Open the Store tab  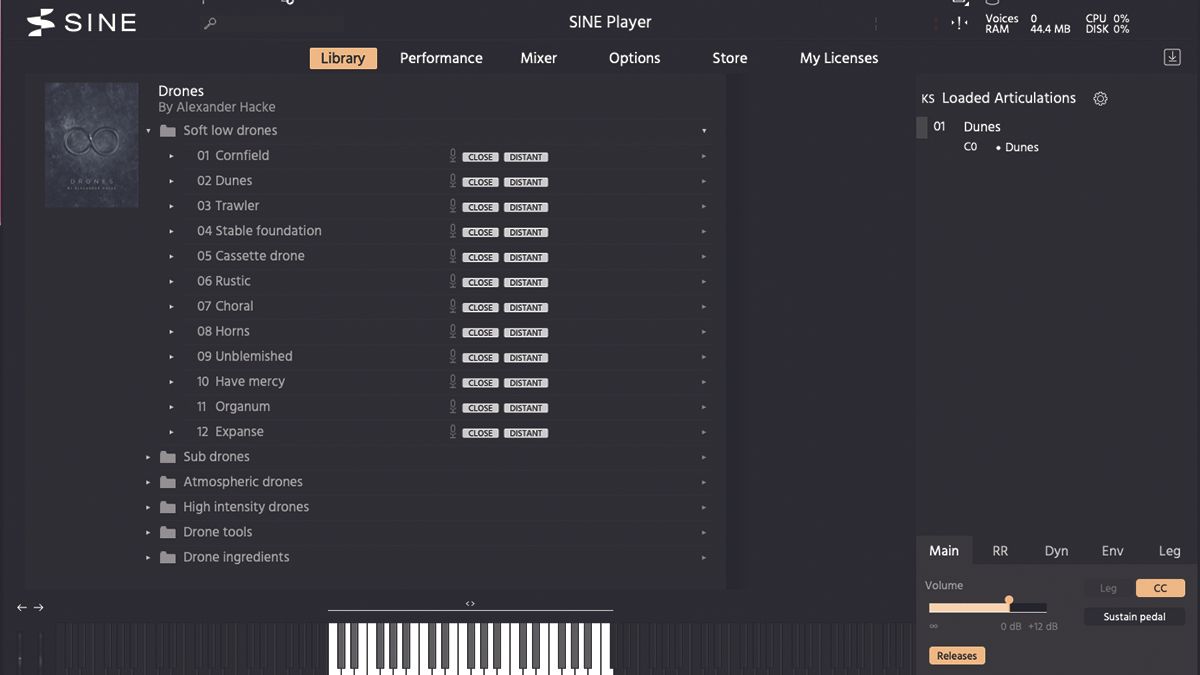click(729, 58)
